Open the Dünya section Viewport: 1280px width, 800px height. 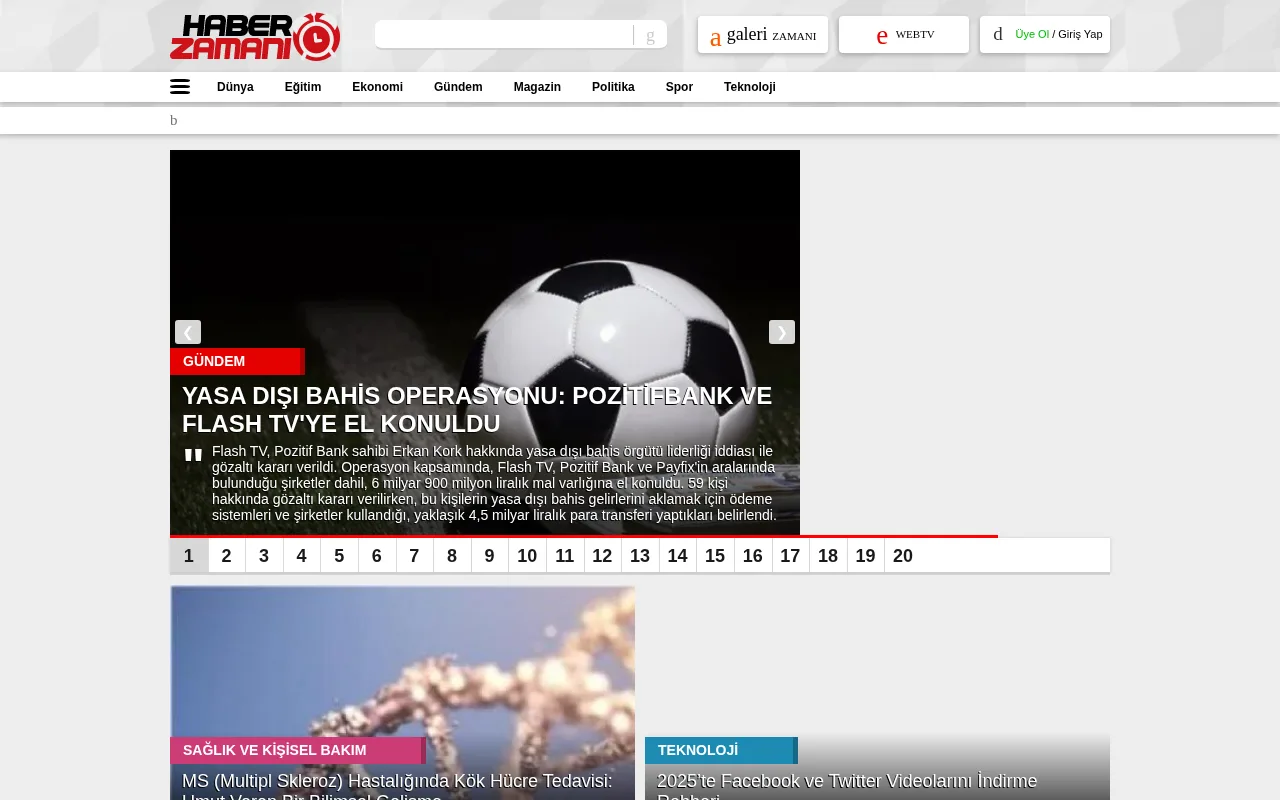pyautogui.click(x=235, y=87)
